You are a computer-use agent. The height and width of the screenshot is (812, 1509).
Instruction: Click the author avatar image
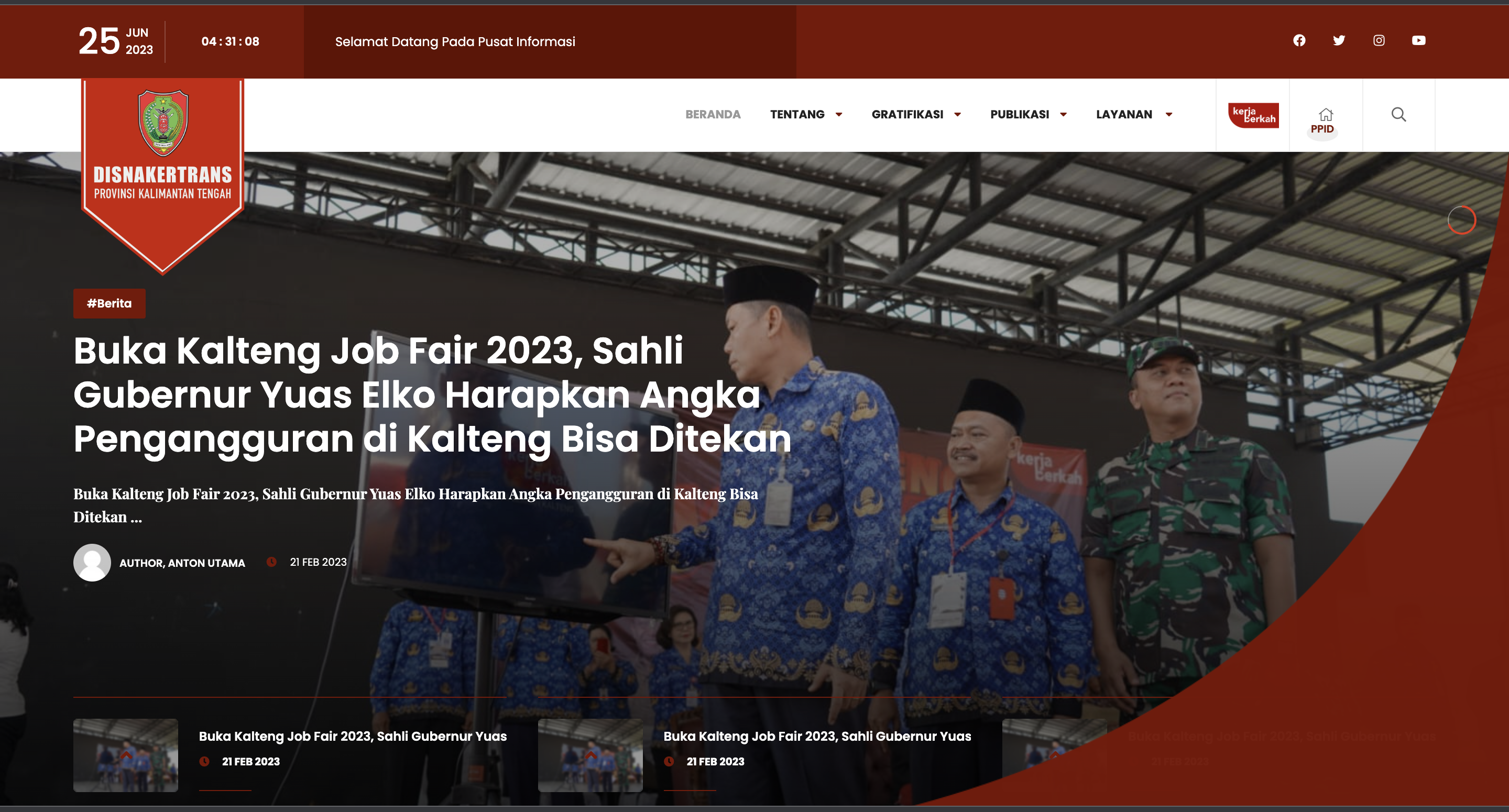click(92, 563)
